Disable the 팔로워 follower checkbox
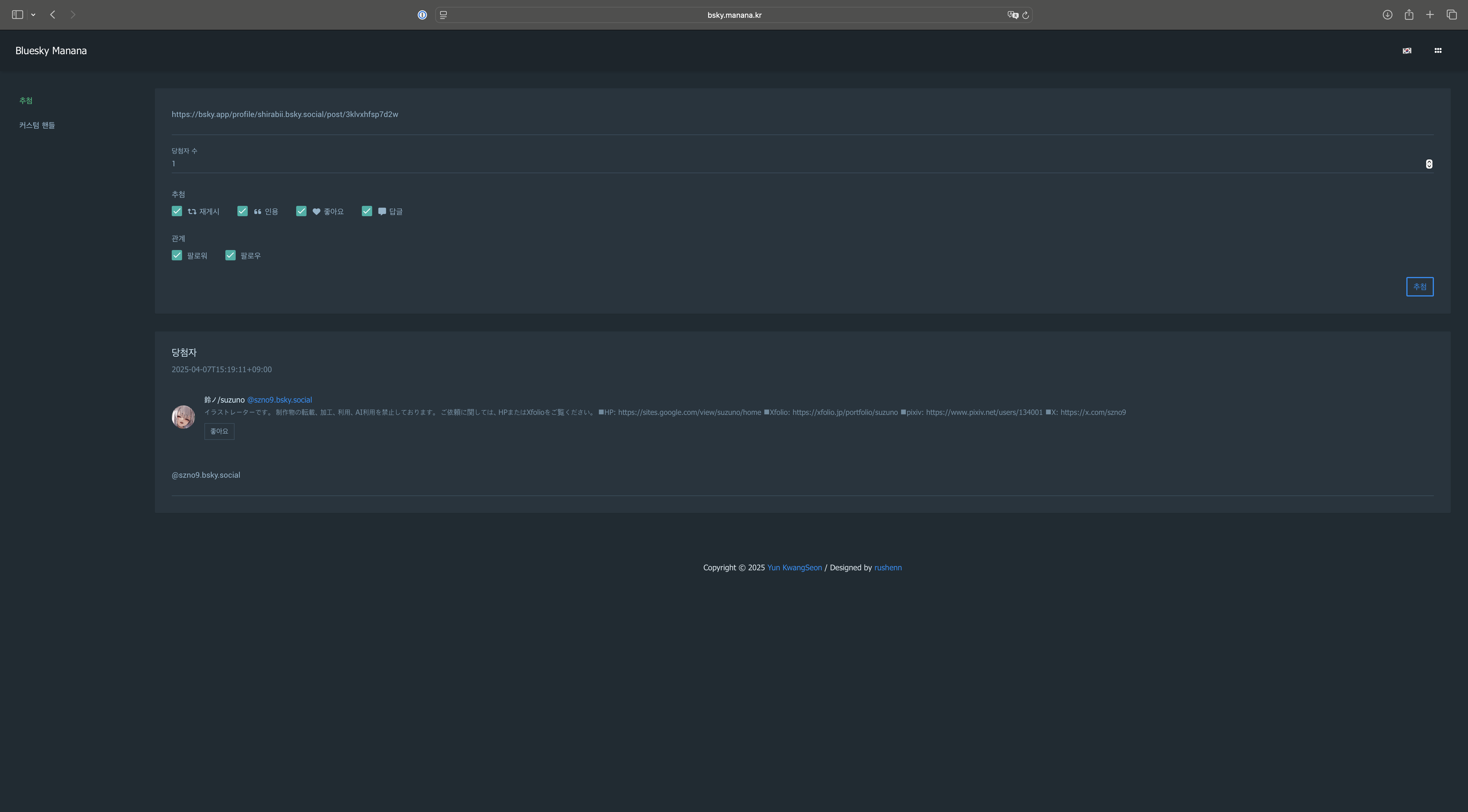 coord(177,255)
